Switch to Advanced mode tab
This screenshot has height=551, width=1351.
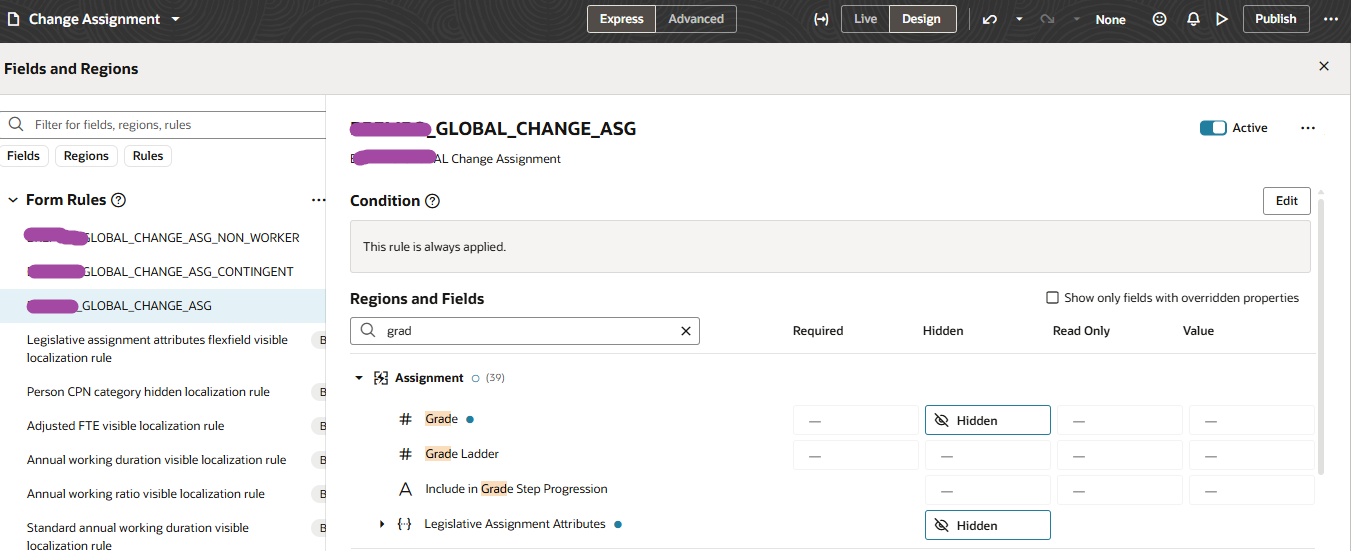click(696, 19)
